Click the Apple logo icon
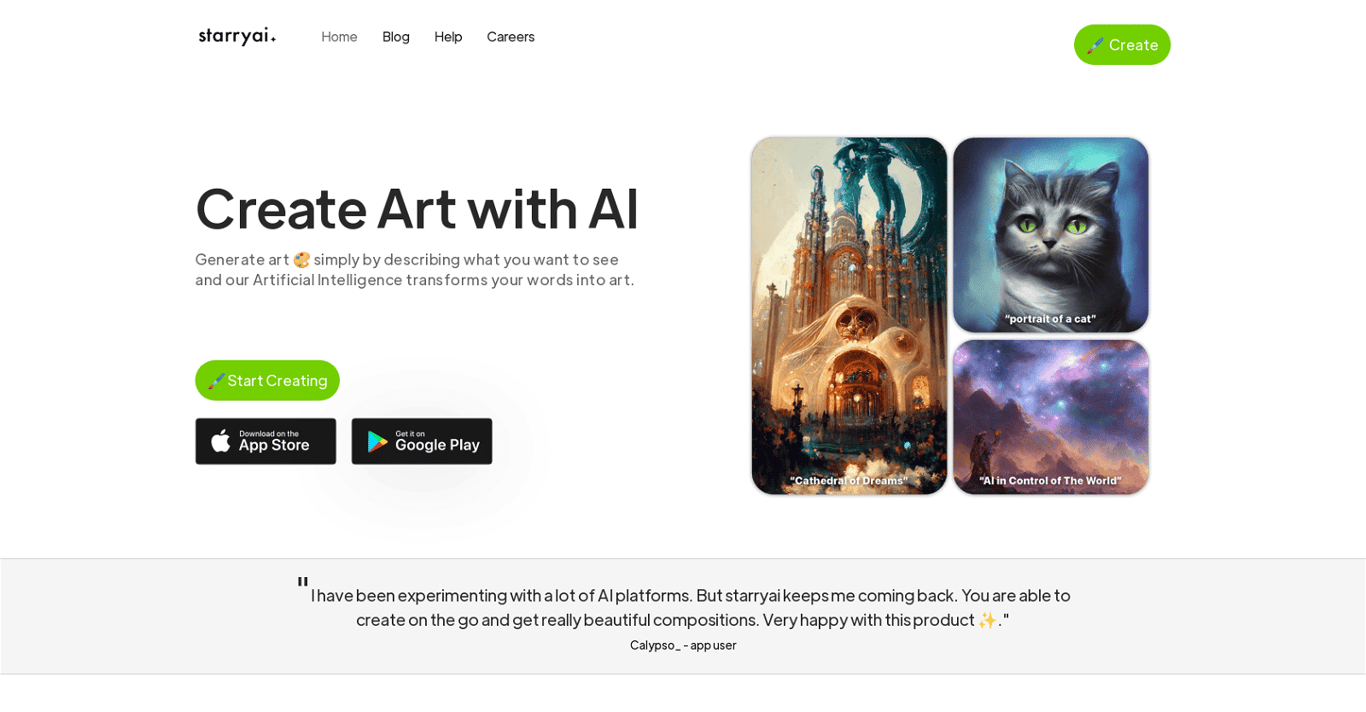 221,441
